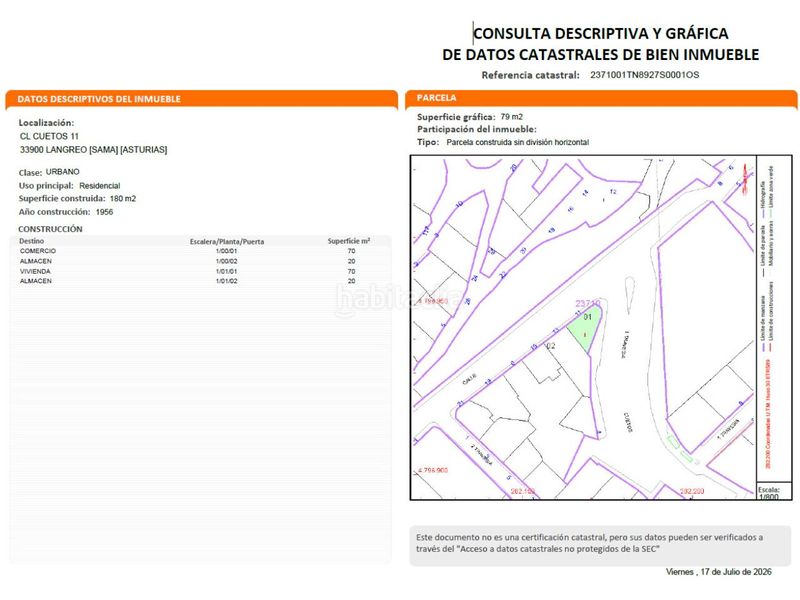Click 'ALMACEN' in the 1/01/02 row
Image resolution: width=800 pixels, height=600 pixels.
point(36,281)
